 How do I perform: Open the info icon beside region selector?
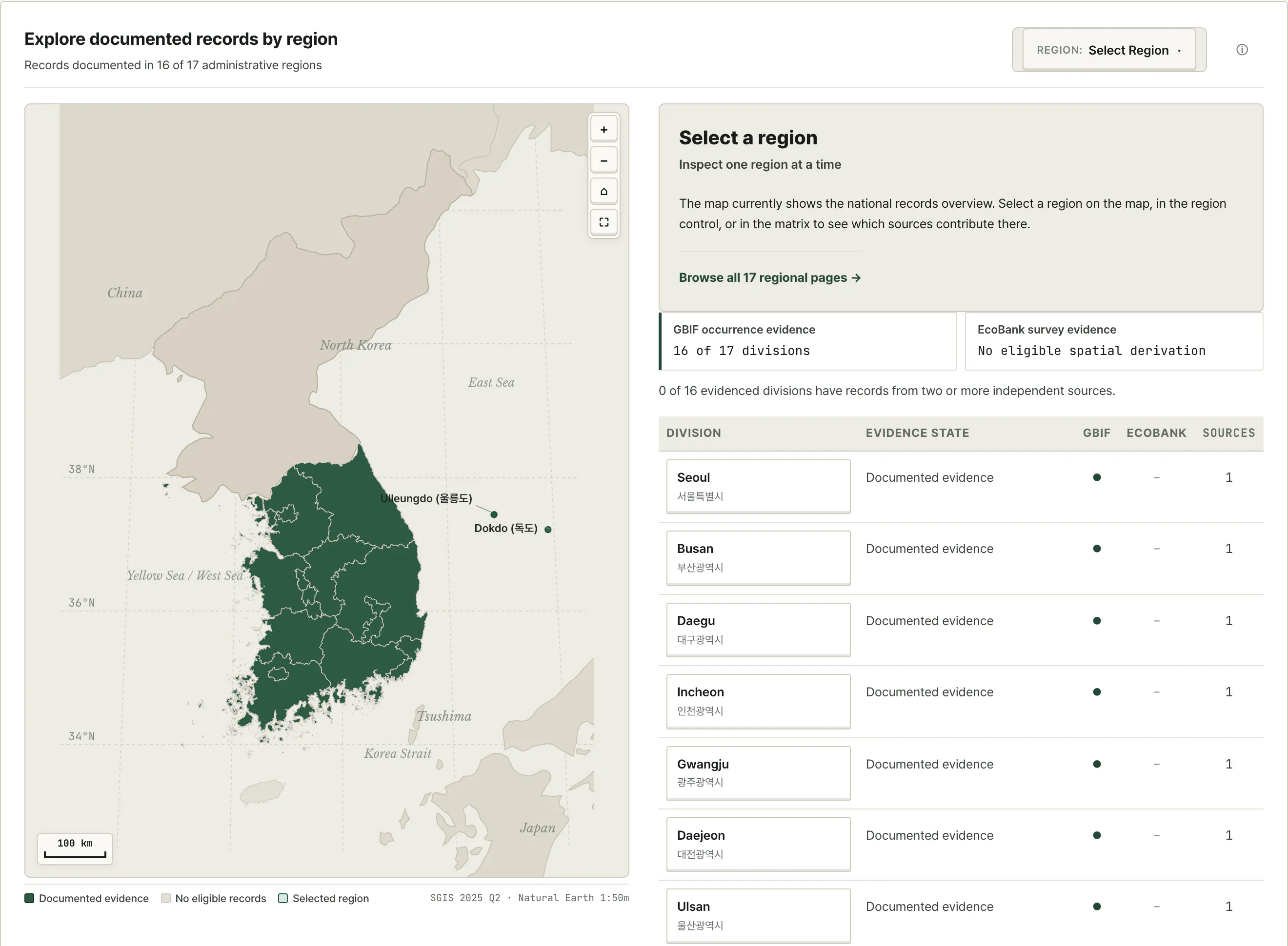[x=1242, y=50]
